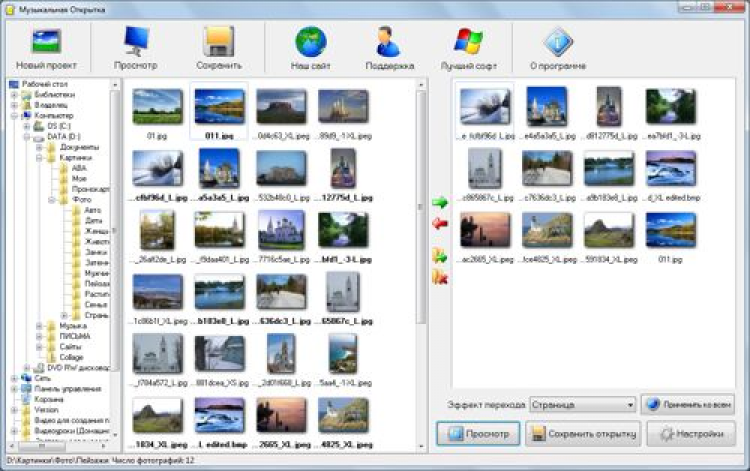Collapse the Фото folder node
750x471 pixels.
click(x=52, y=200)
